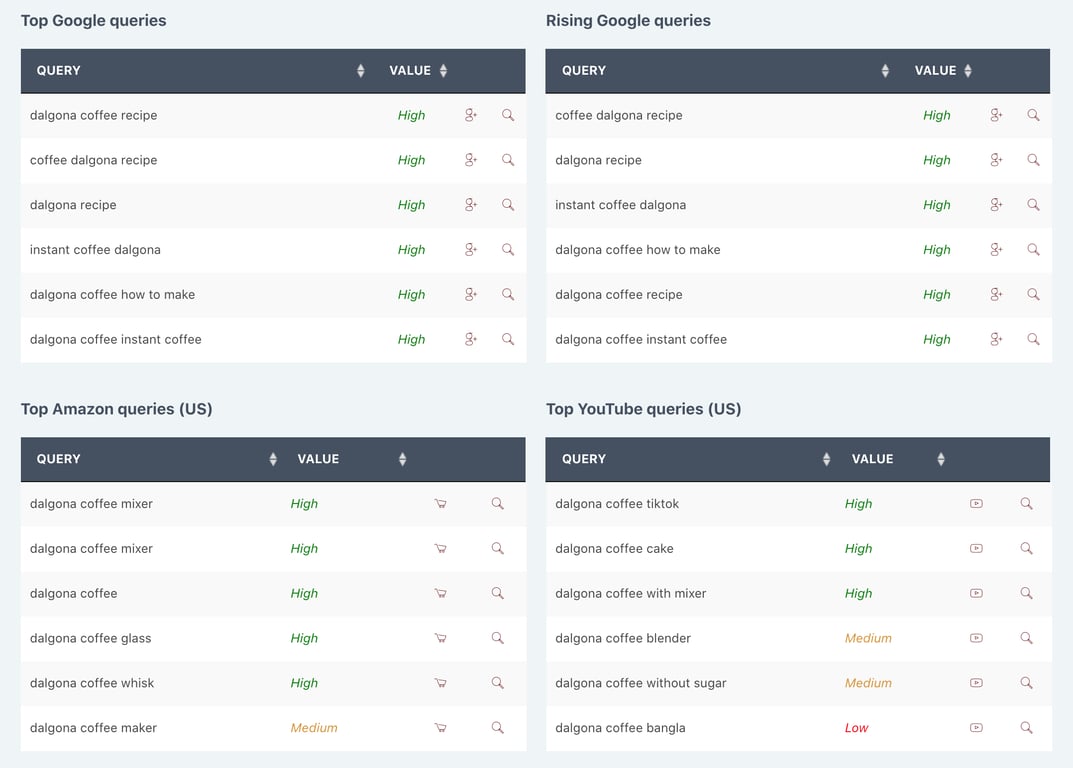Image resolution: width=1073 pixels, height=768 pixels.
Task: Click search icon for 'instant coffee dalgona' in Top Google queries
Action: (x=508, y=249)
